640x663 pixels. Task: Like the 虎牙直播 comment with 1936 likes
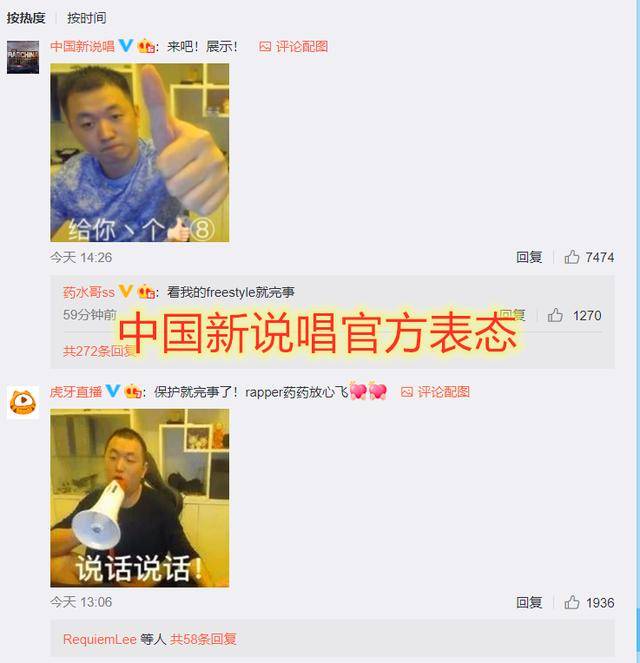coord(572,602)
